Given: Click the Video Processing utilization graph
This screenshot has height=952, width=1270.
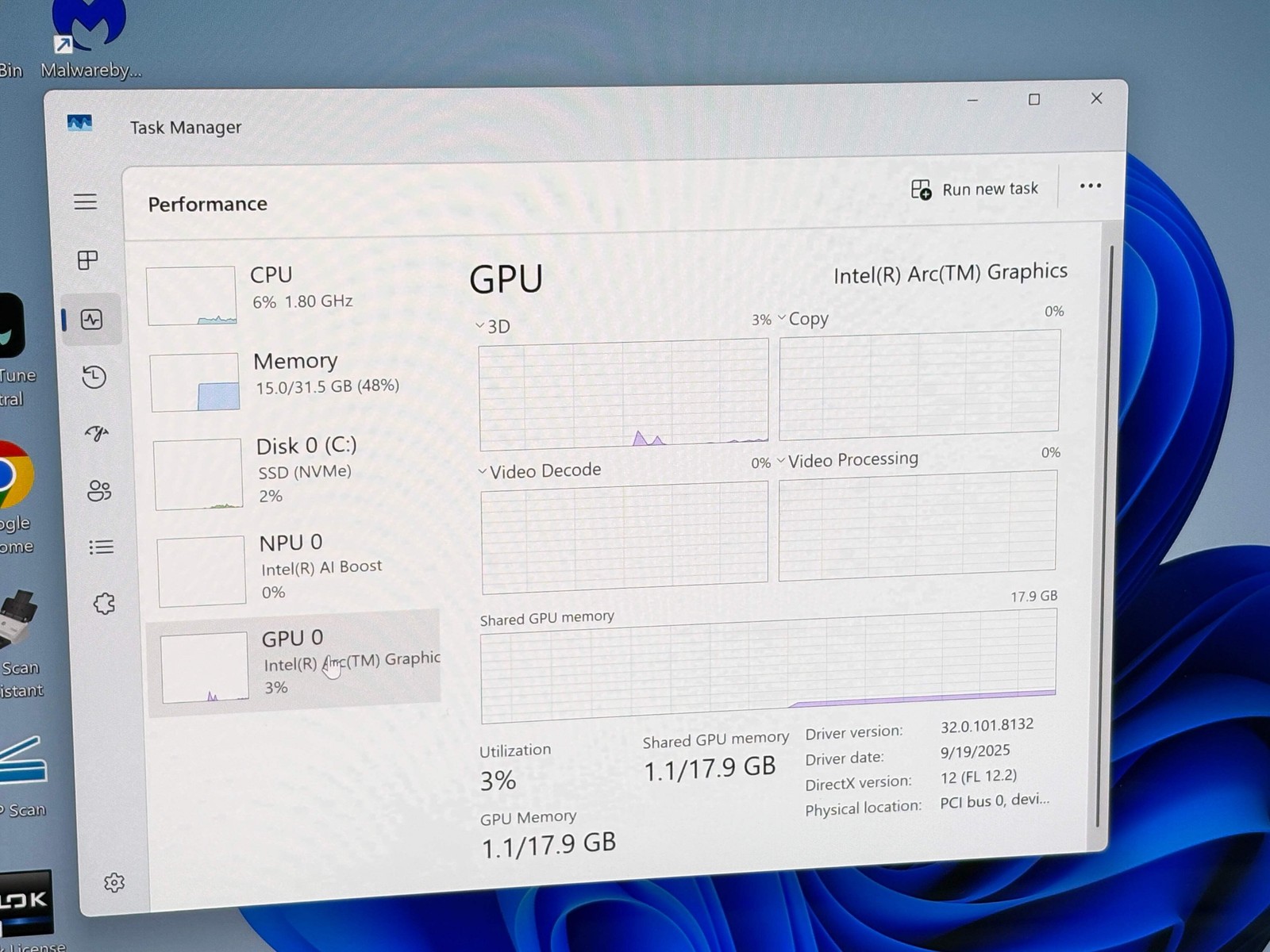Looking at the screenshot, I should [918, 526].
